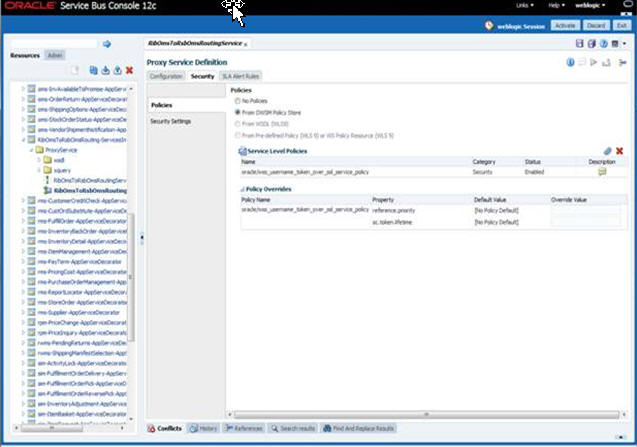Click the xquery folder icon
Viewport: 637px width, 447px height.
(48, 170)
